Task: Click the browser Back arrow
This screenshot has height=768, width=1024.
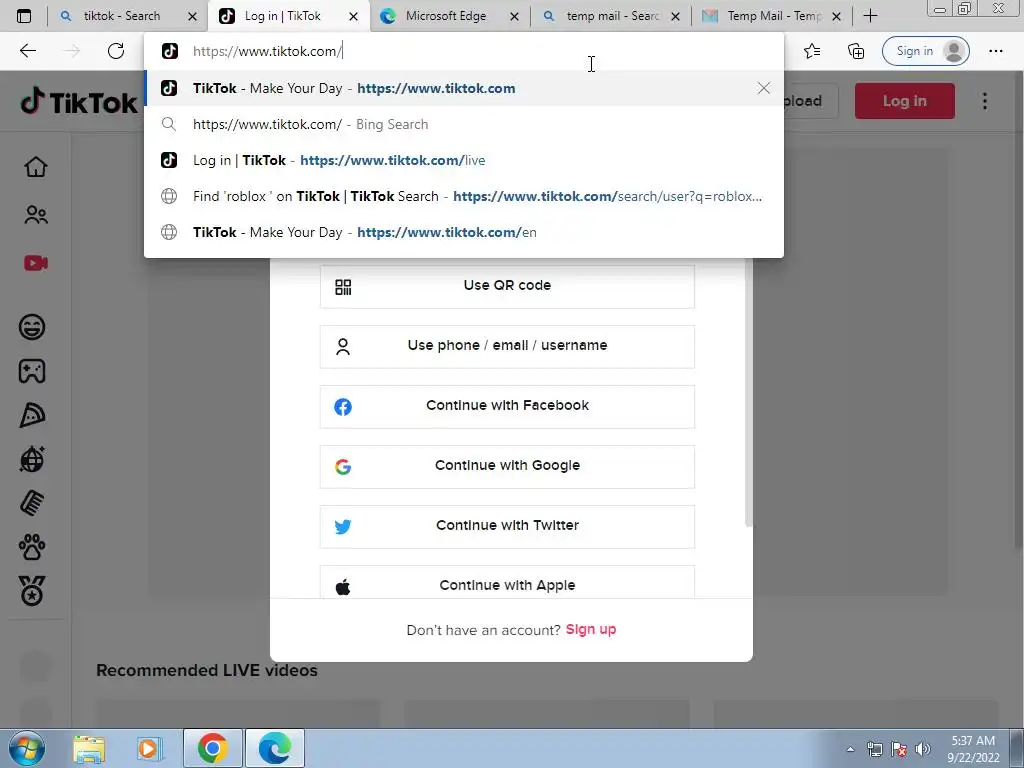Action: 28,51
